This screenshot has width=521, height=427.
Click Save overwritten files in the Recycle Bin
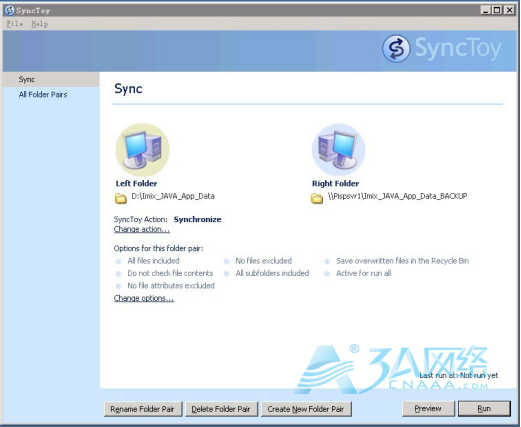tap(402, 261)
